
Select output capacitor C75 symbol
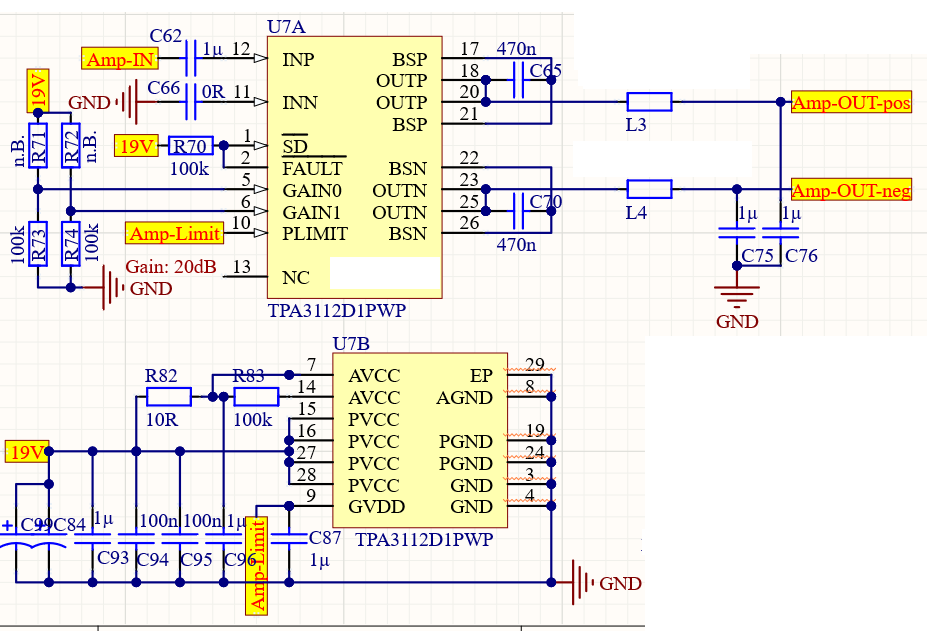click(x=737, y=232)
